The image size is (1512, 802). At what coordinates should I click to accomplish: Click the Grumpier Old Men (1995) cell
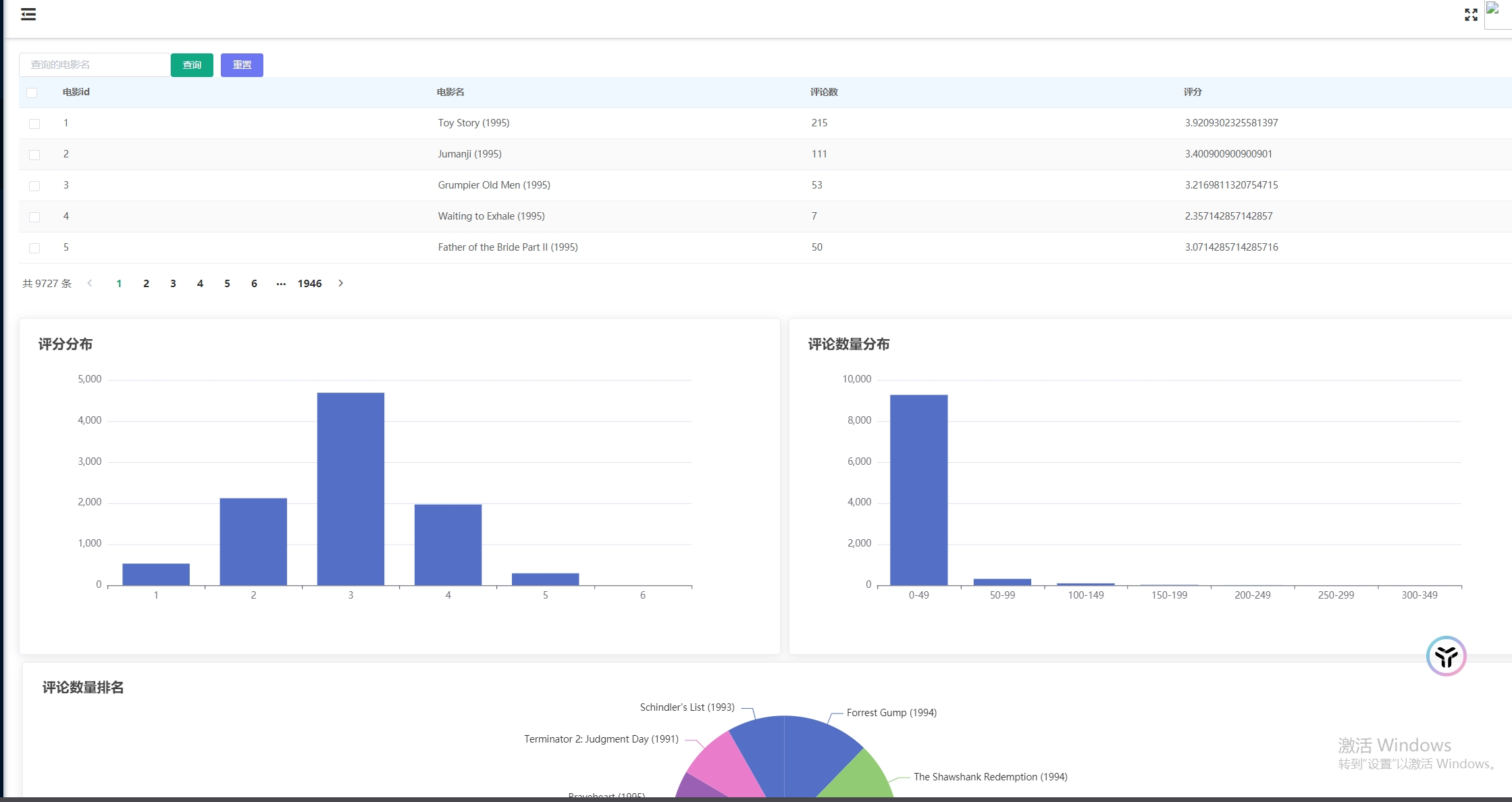[494, 185]
